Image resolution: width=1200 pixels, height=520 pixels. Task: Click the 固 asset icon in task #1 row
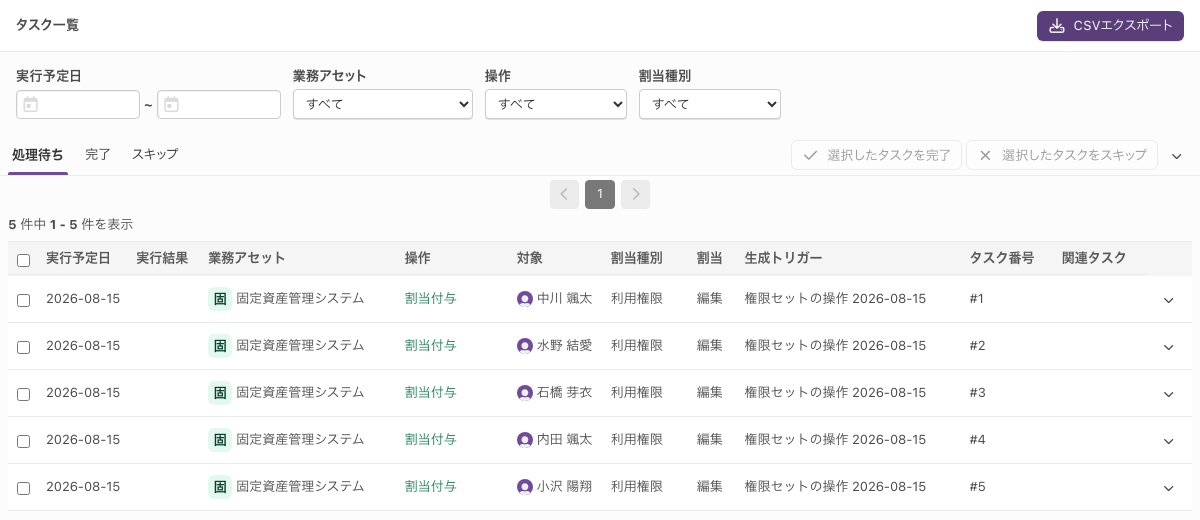pyautogui.click(x=220, y=299)
